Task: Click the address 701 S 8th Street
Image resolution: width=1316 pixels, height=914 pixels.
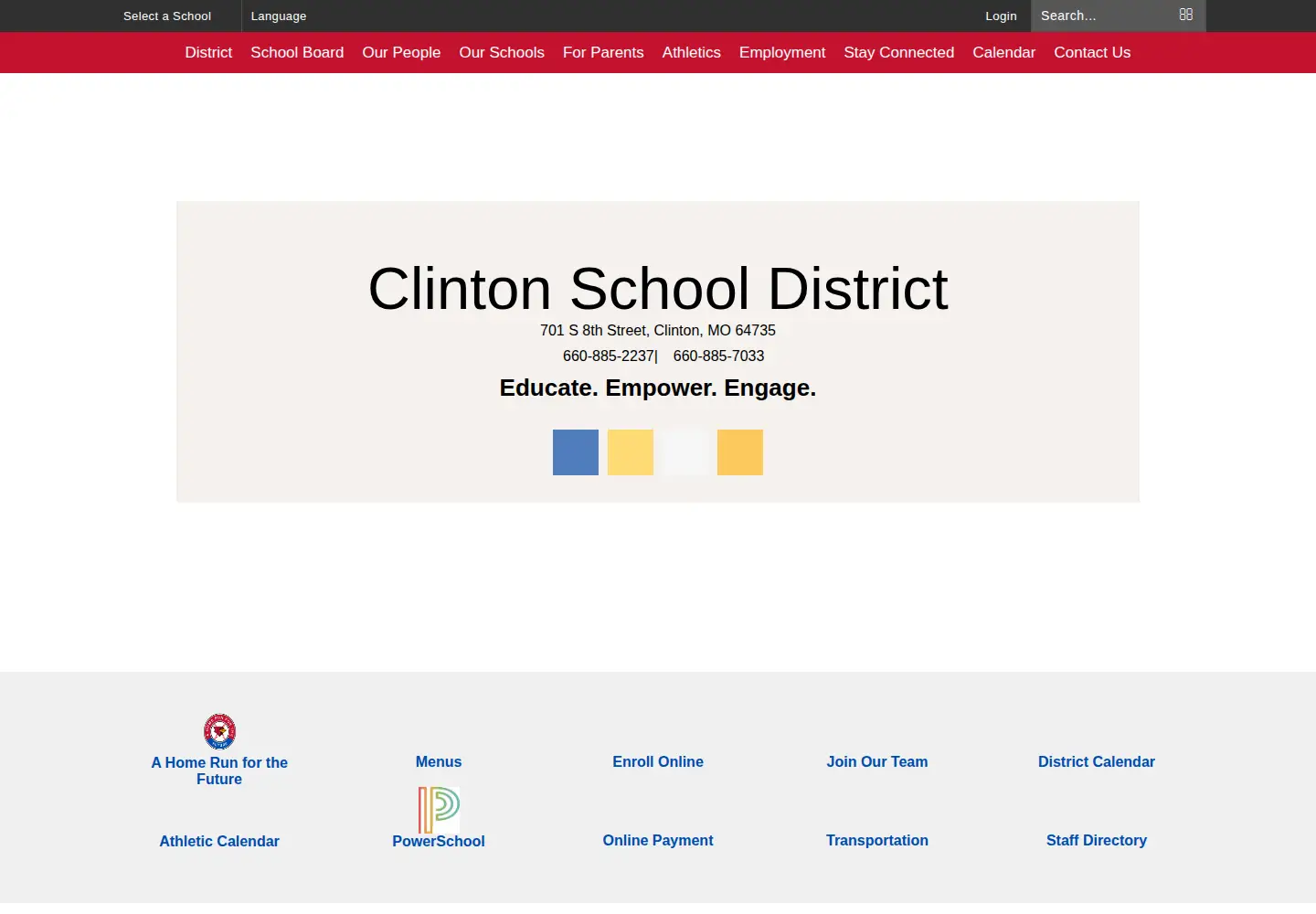Action: [658, 330]
